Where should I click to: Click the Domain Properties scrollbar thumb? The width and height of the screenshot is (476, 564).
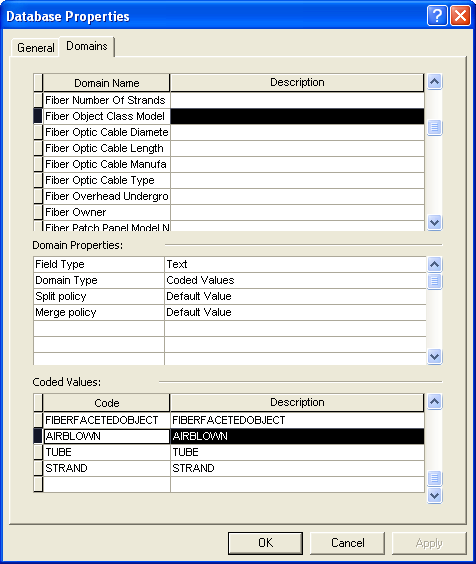(x=435, y=281)
